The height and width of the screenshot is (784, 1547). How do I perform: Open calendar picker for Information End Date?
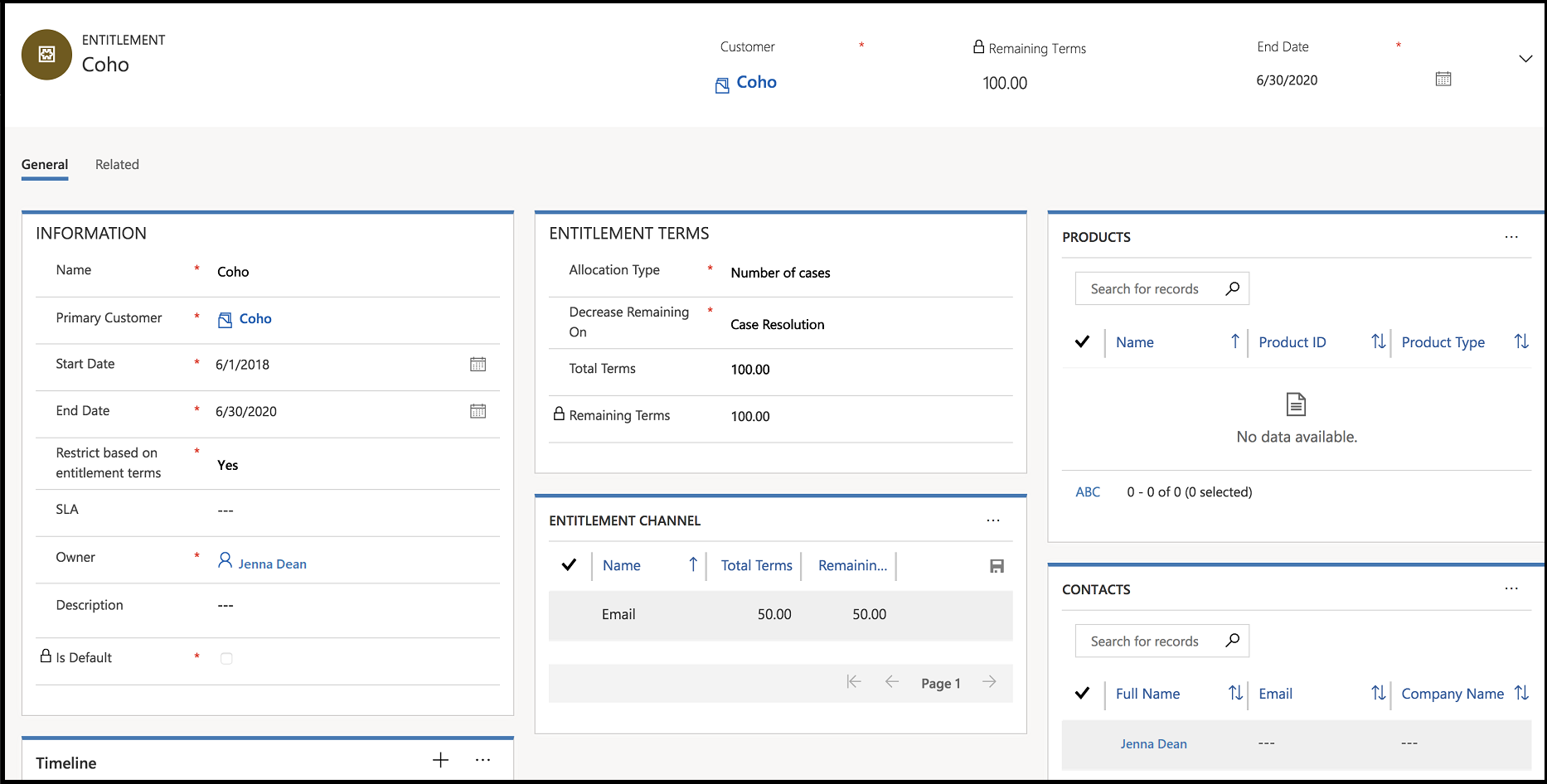click(478, 411)
